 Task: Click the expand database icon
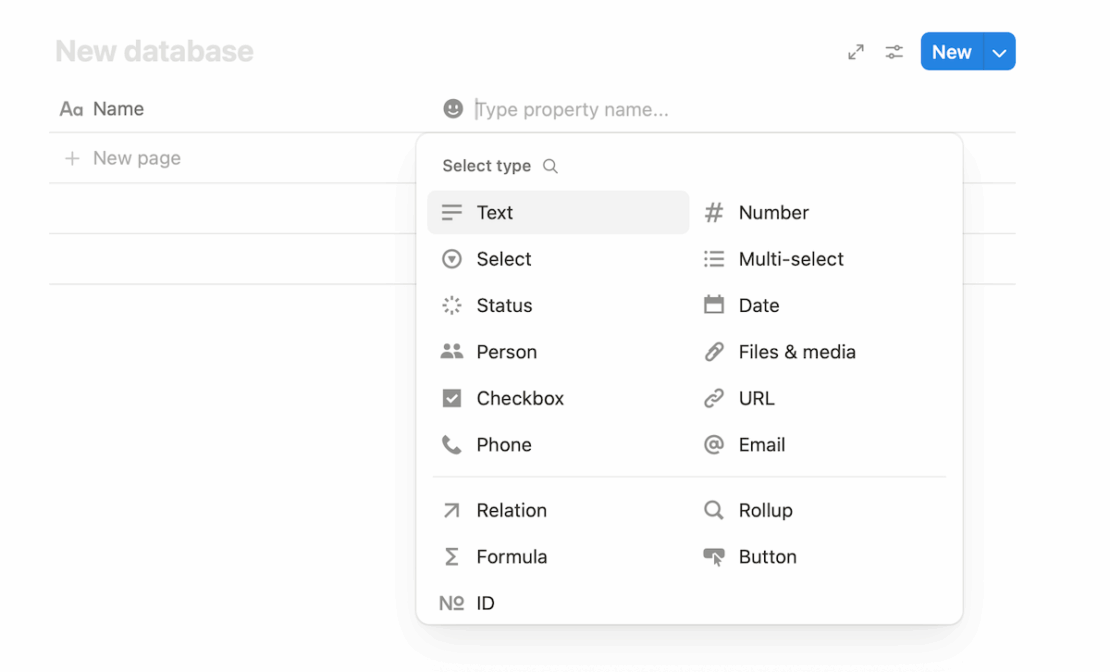click(855, 51)
